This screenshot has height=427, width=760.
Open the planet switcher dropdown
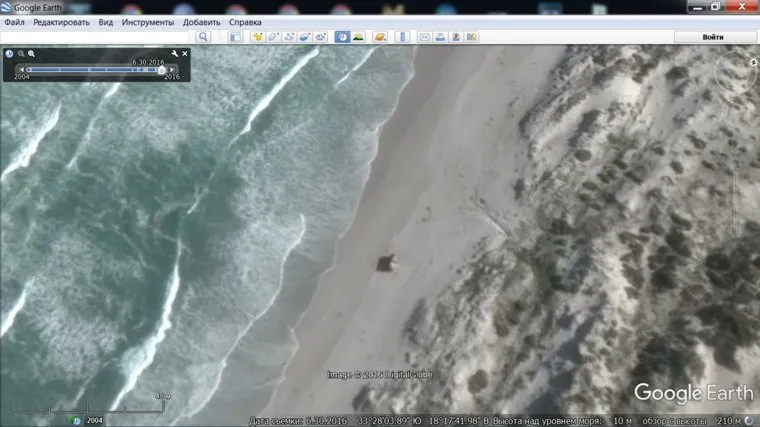click(x=380, y=37)
